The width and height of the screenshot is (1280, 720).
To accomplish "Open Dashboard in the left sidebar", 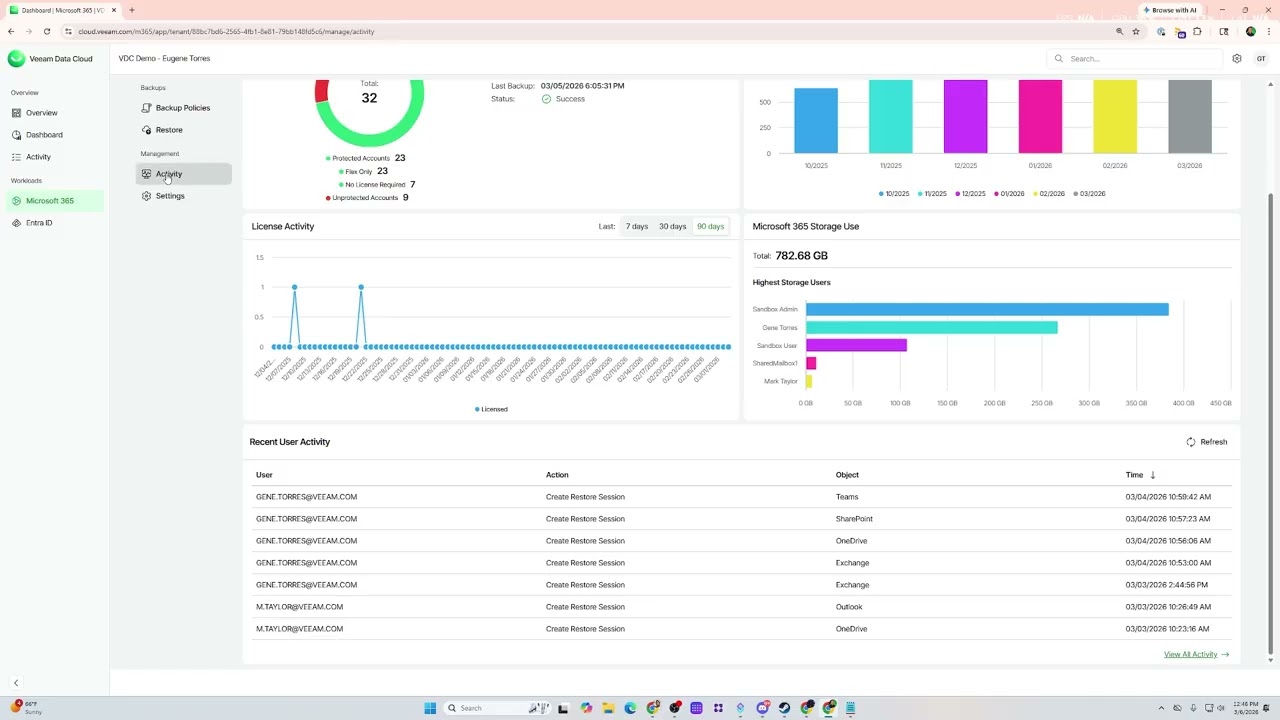I will [x=44, y=135].
